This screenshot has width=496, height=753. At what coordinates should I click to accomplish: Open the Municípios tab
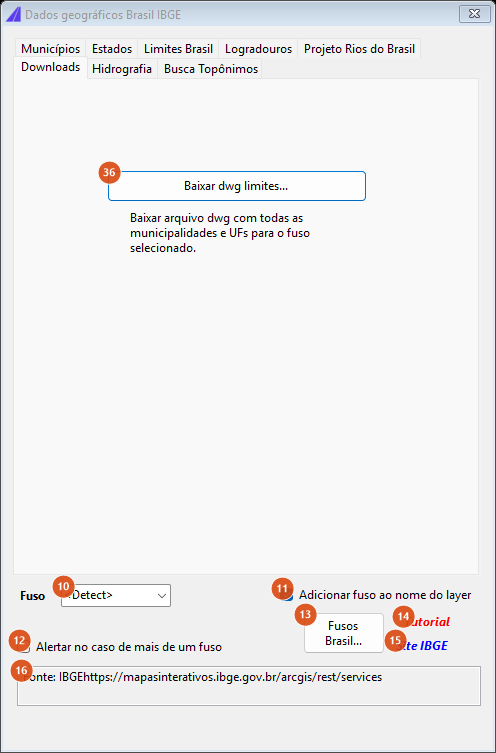pos(50,49)
